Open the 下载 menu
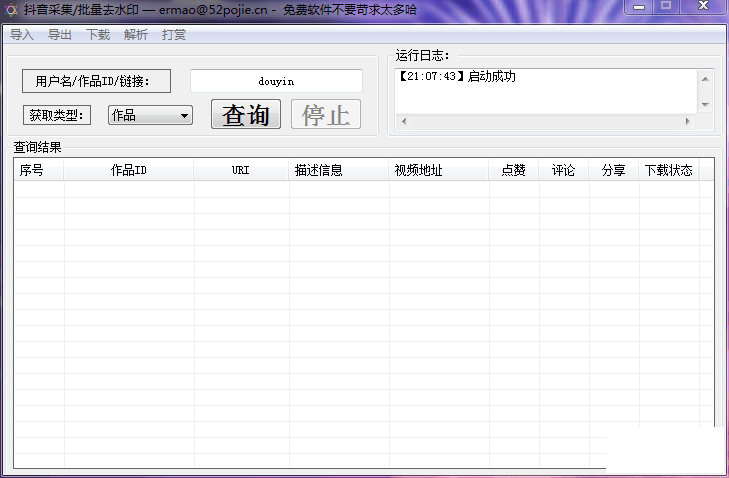Viewport: 729px width, 478px height. click(x=98, y=34)
